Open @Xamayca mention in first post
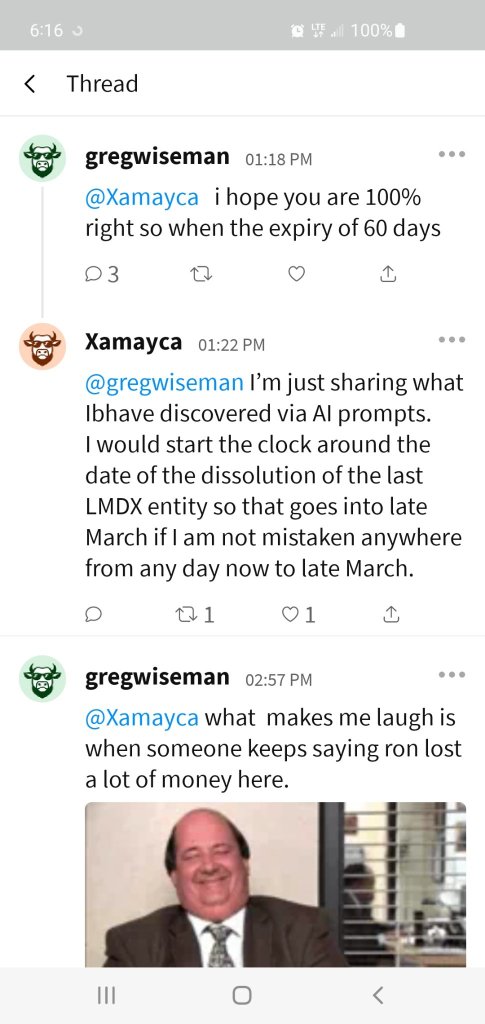 tap(142, 198)
